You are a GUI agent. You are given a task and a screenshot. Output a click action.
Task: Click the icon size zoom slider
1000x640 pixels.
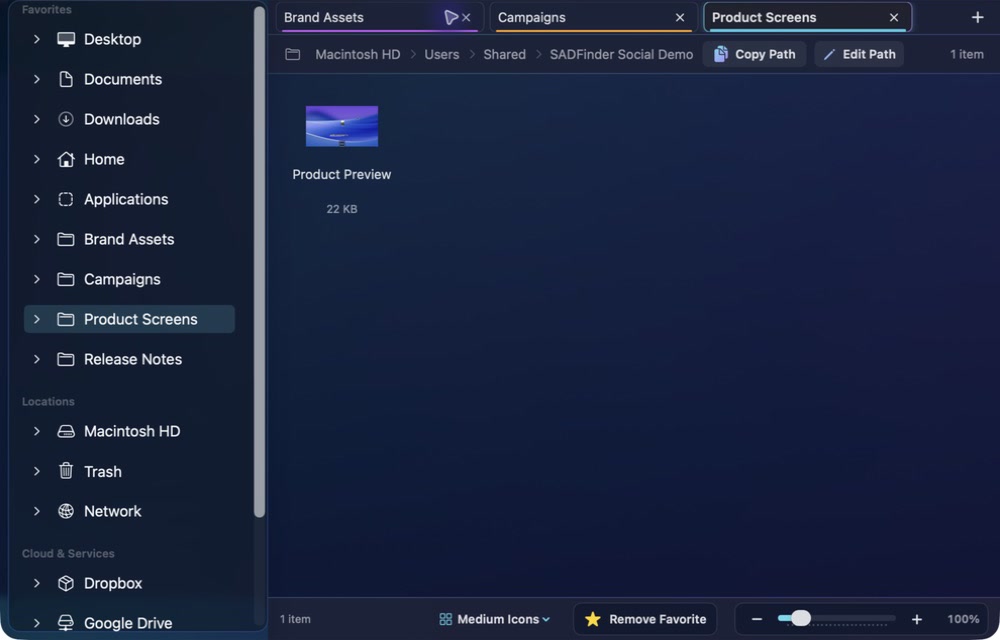coord(836,618)
